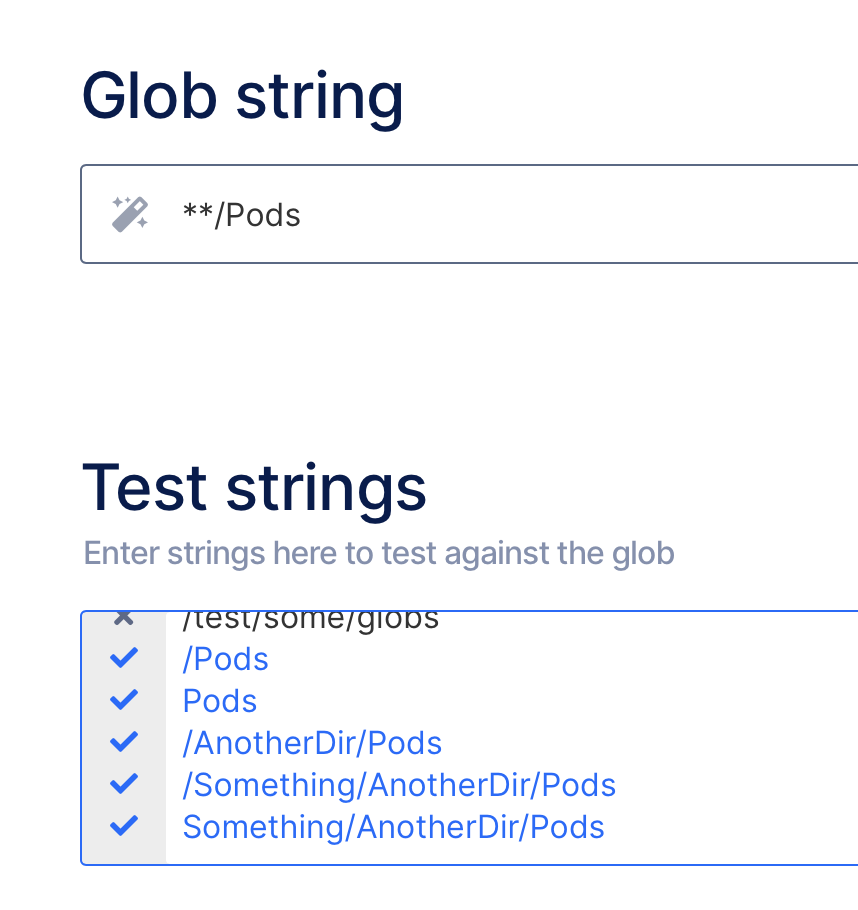Image resolution: width=858 pixels, height=910 pixels.
Task: Click the Glob string heading
Action: (x=243, y=96)
